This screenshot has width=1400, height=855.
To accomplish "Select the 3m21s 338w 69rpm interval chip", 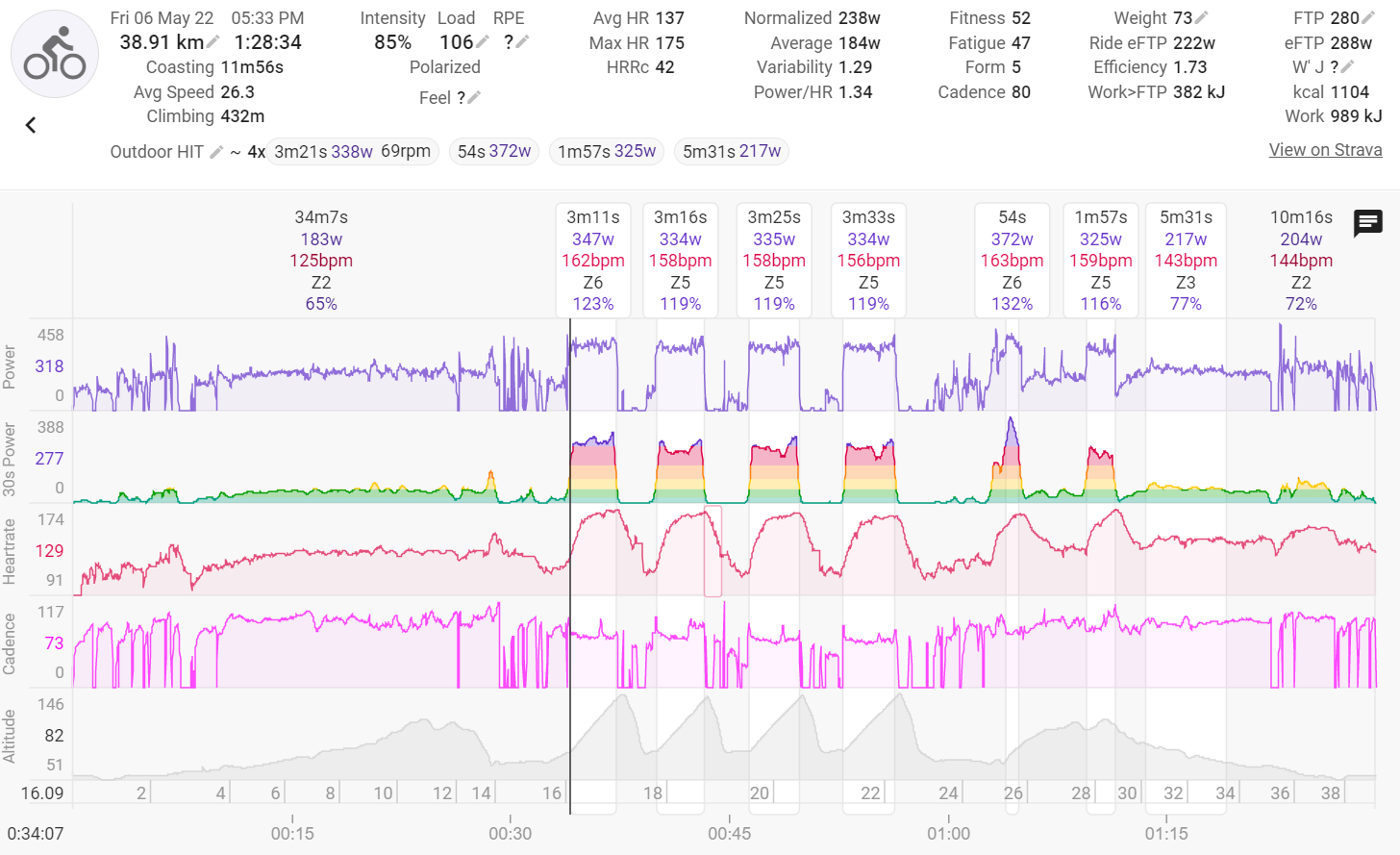I will (353, 152).
